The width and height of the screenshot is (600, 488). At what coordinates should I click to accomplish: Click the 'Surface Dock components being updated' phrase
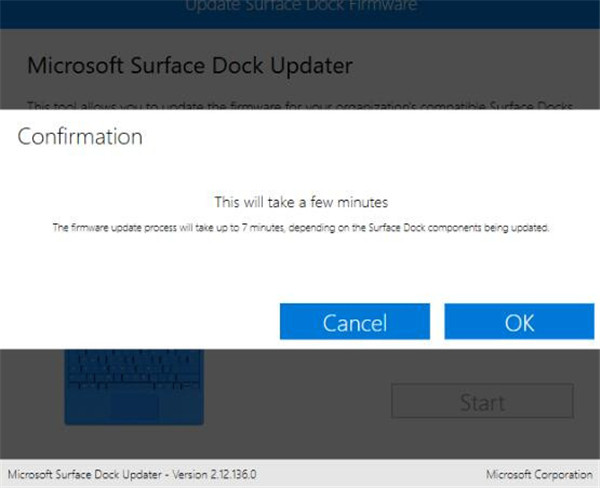pyautogui.click(x=458, y=228)
